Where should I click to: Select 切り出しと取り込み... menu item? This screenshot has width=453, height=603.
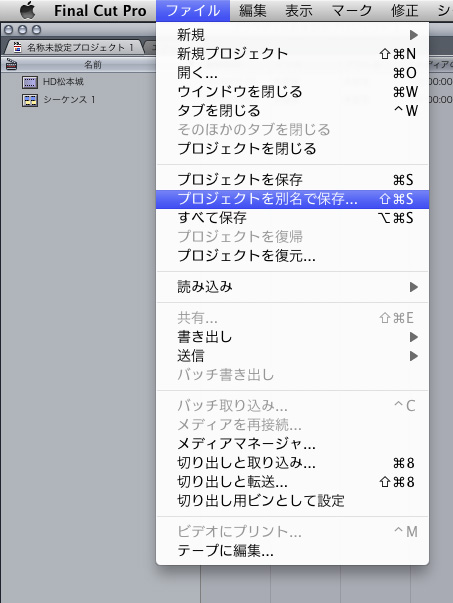pos(292,463)
